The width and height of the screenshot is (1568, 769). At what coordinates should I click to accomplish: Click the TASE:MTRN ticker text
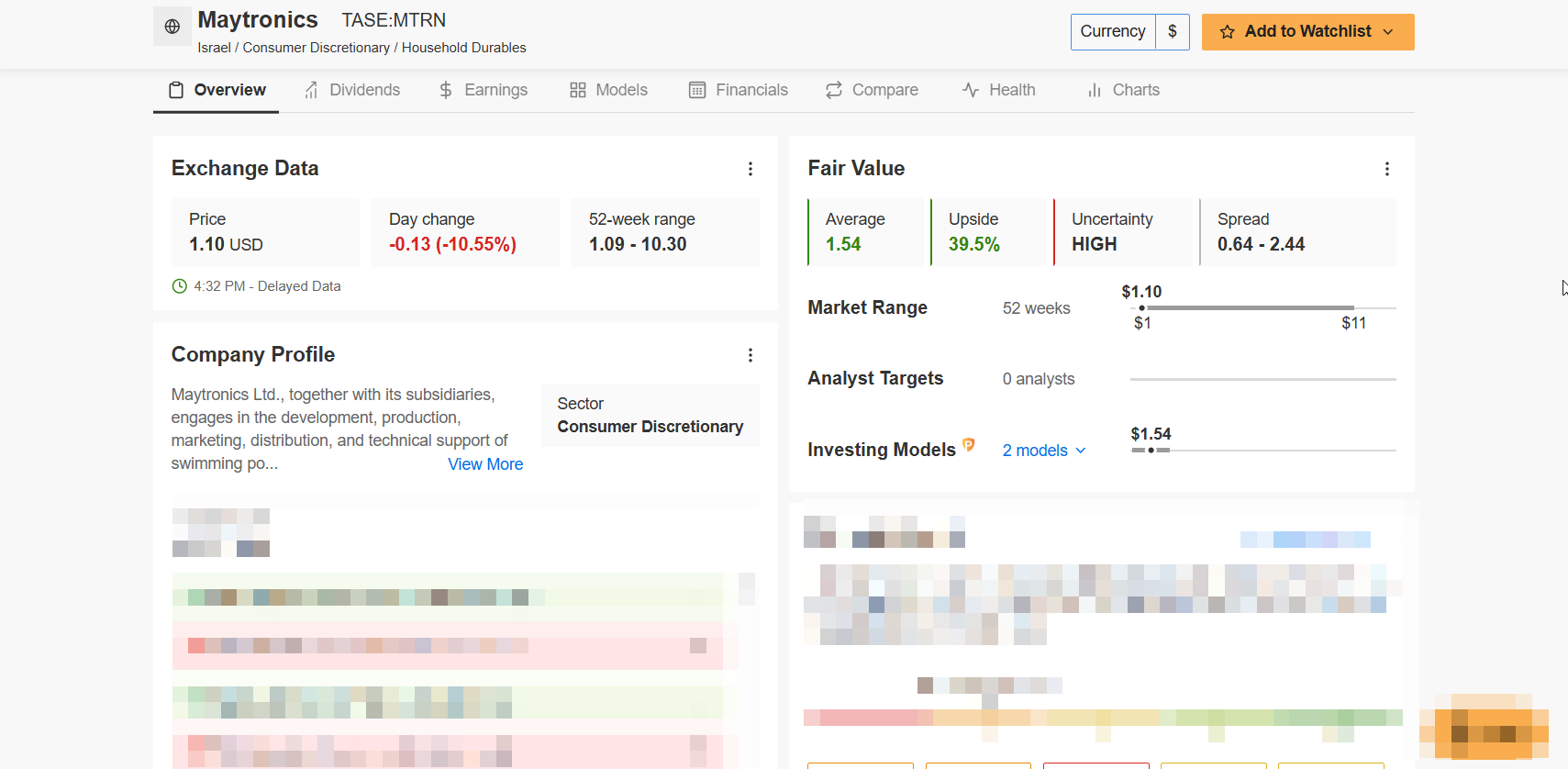point(394,20)
